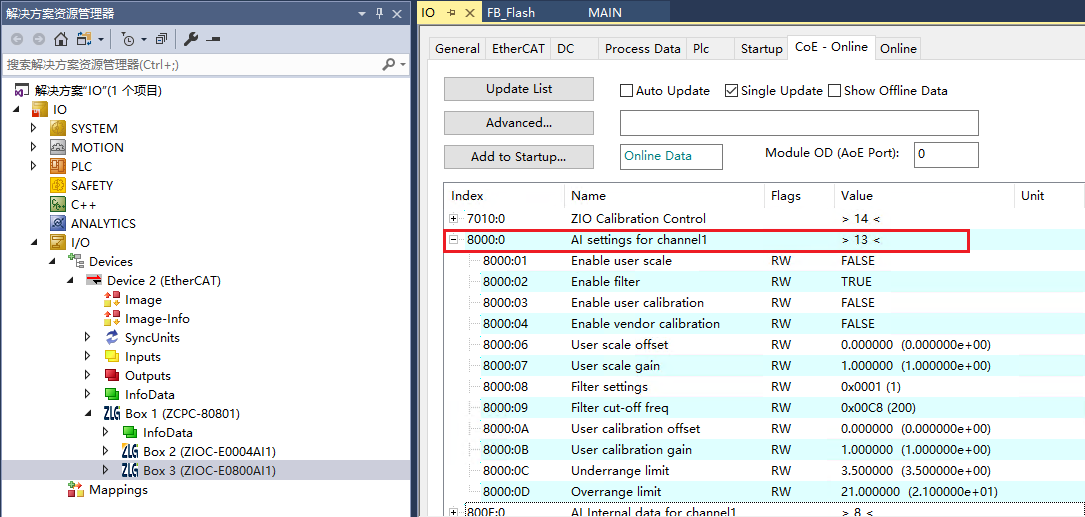Select the Enable filter TRUE value
The width and height of the screenshot is (1085, 517).
(x=856, y=282)
